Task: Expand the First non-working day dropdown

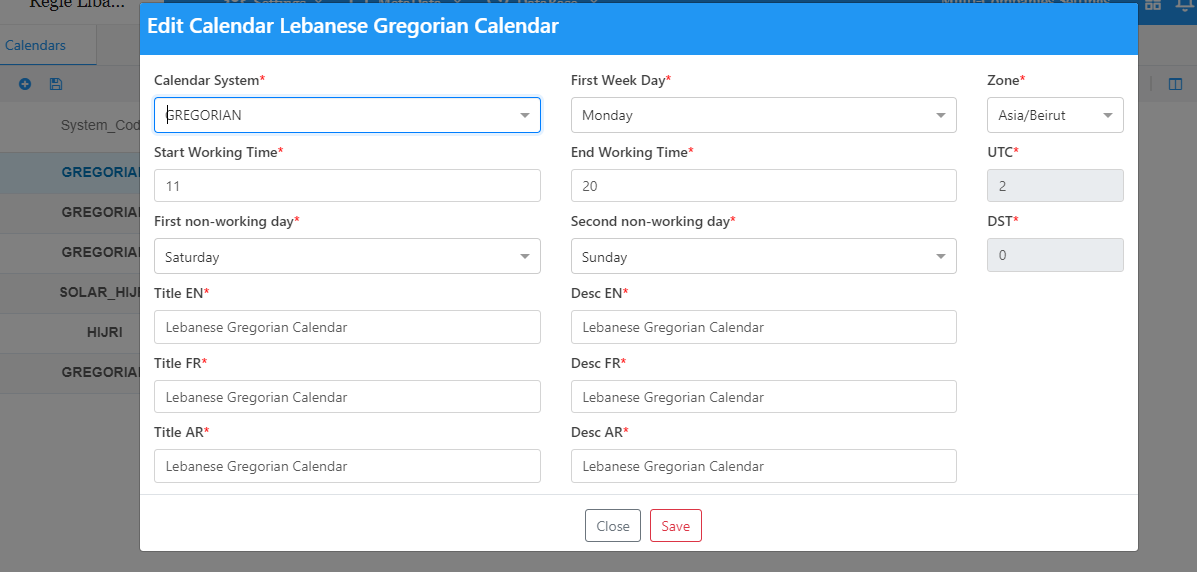Action: click(x=347, y=257)
